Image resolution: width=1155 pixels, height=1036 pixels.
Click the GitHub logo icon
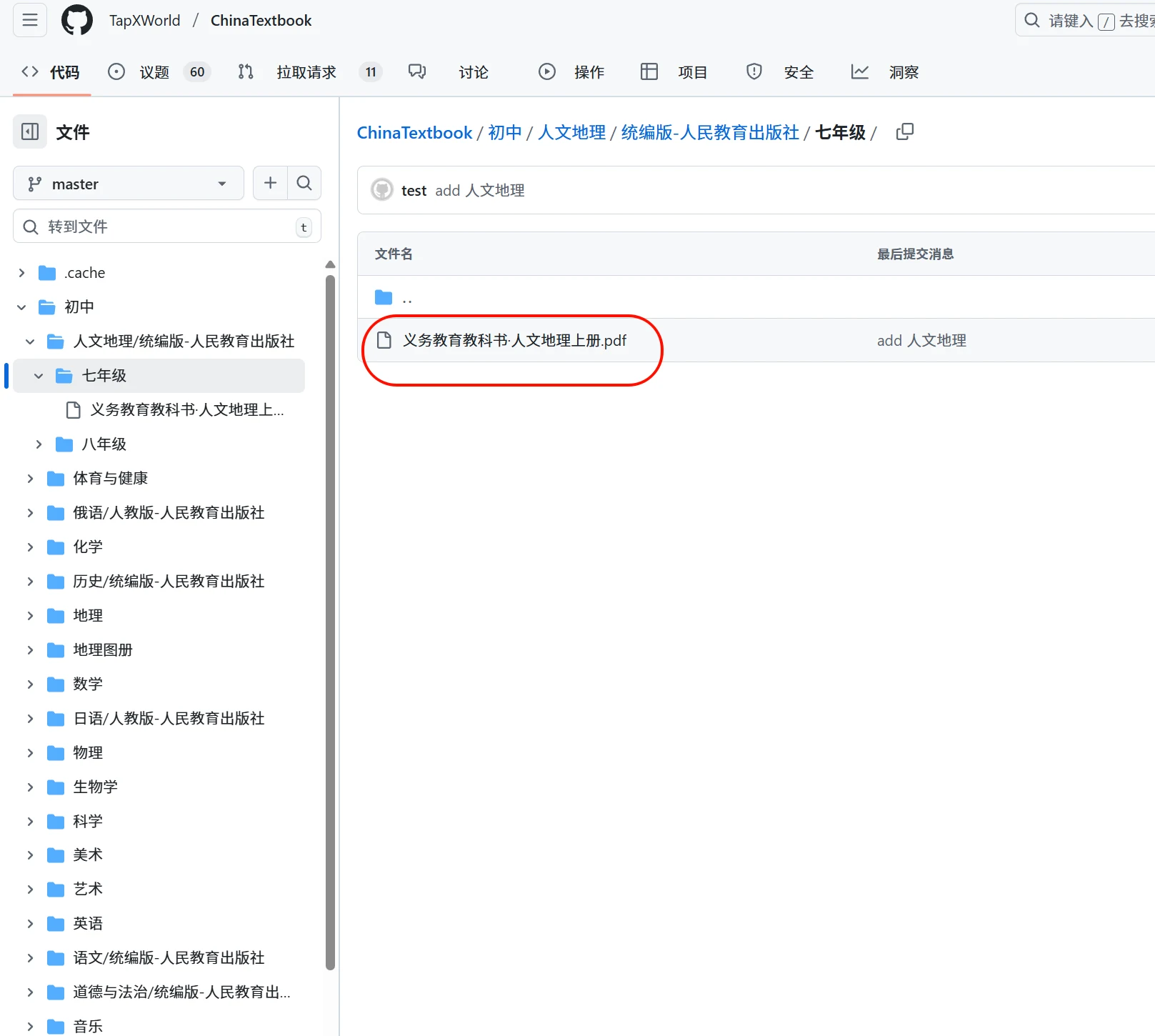tap(77, 20)
